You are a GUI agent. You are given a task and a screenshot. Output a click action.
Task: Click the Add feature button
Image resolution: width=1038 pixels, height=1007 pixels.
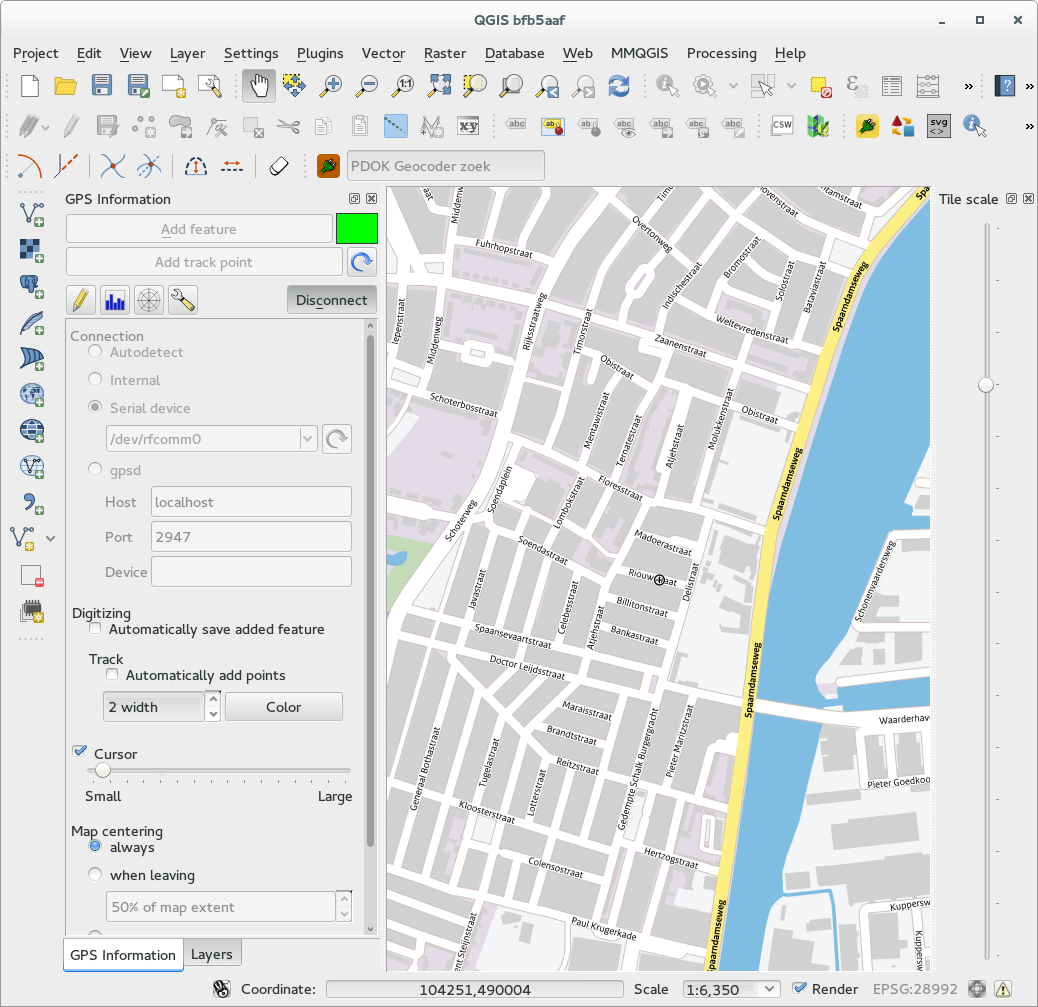pyautogui.click(x=199, y=229)
